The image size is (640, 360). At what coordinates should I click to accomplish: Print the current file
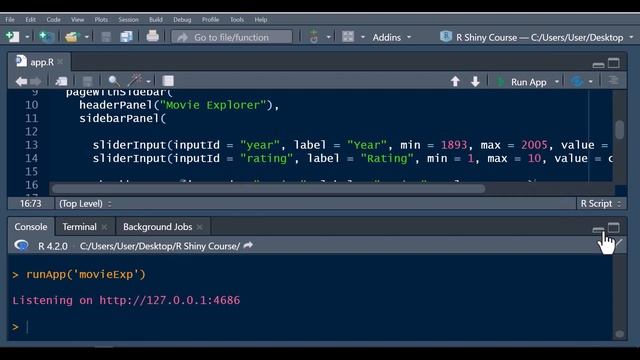coord(153,36)
